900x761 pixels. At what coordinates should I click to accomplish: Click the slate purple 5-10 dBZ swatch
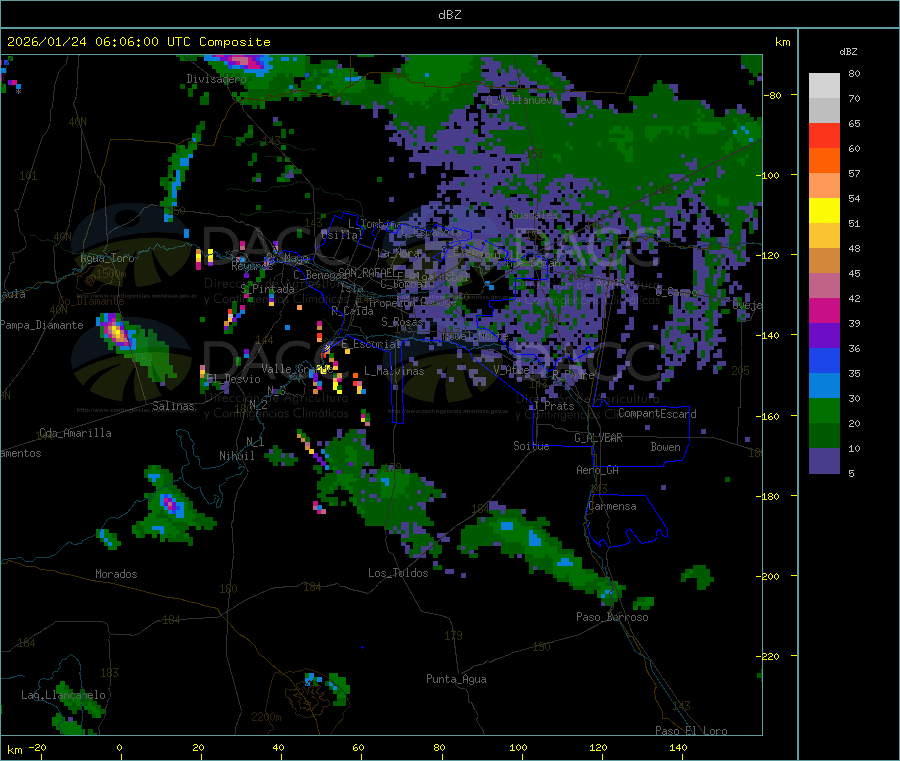[x=824, y=461]
